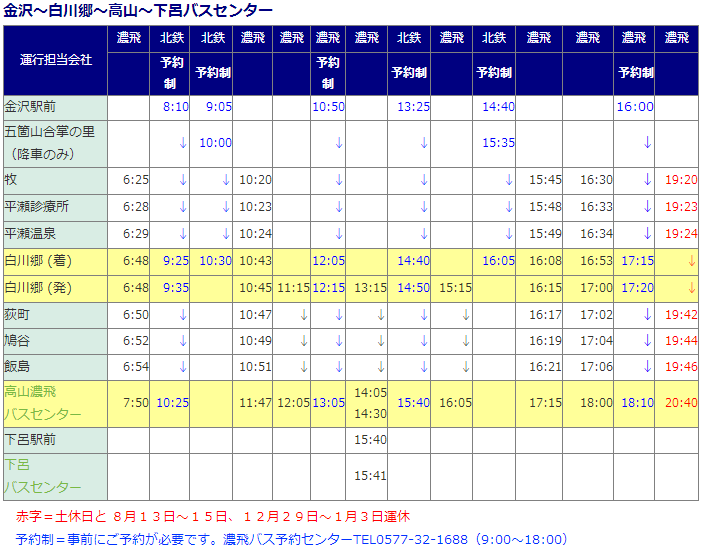Select the 牧 stop label
The height and width of the screenshot is (552, 704).
(x=11, y=179)
